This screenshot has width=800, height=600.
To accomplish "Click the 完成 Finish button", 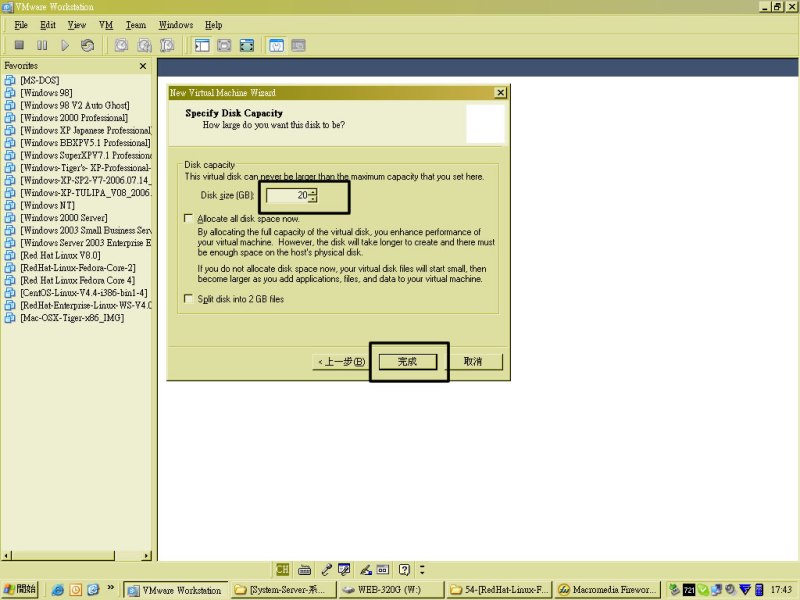I will point(408,362).
